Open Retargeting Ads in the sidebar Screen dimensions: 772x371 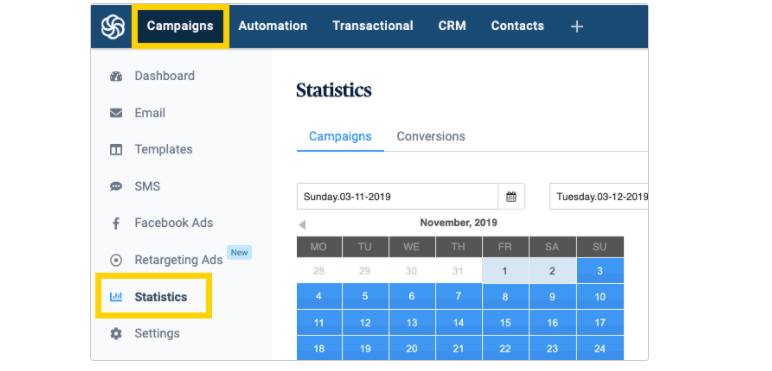coord(179,260)
